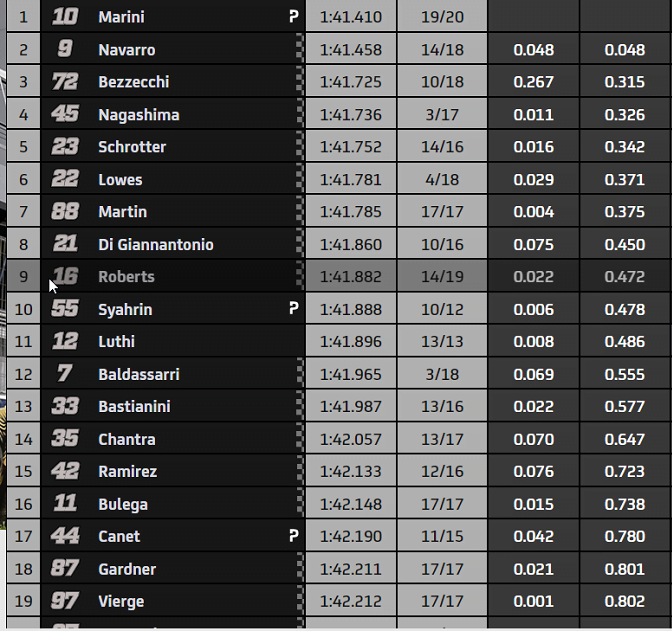Select rider name Di Giannantonio
Image resolution: width=672 pixels, height=631 pixels.
[156, 244]
